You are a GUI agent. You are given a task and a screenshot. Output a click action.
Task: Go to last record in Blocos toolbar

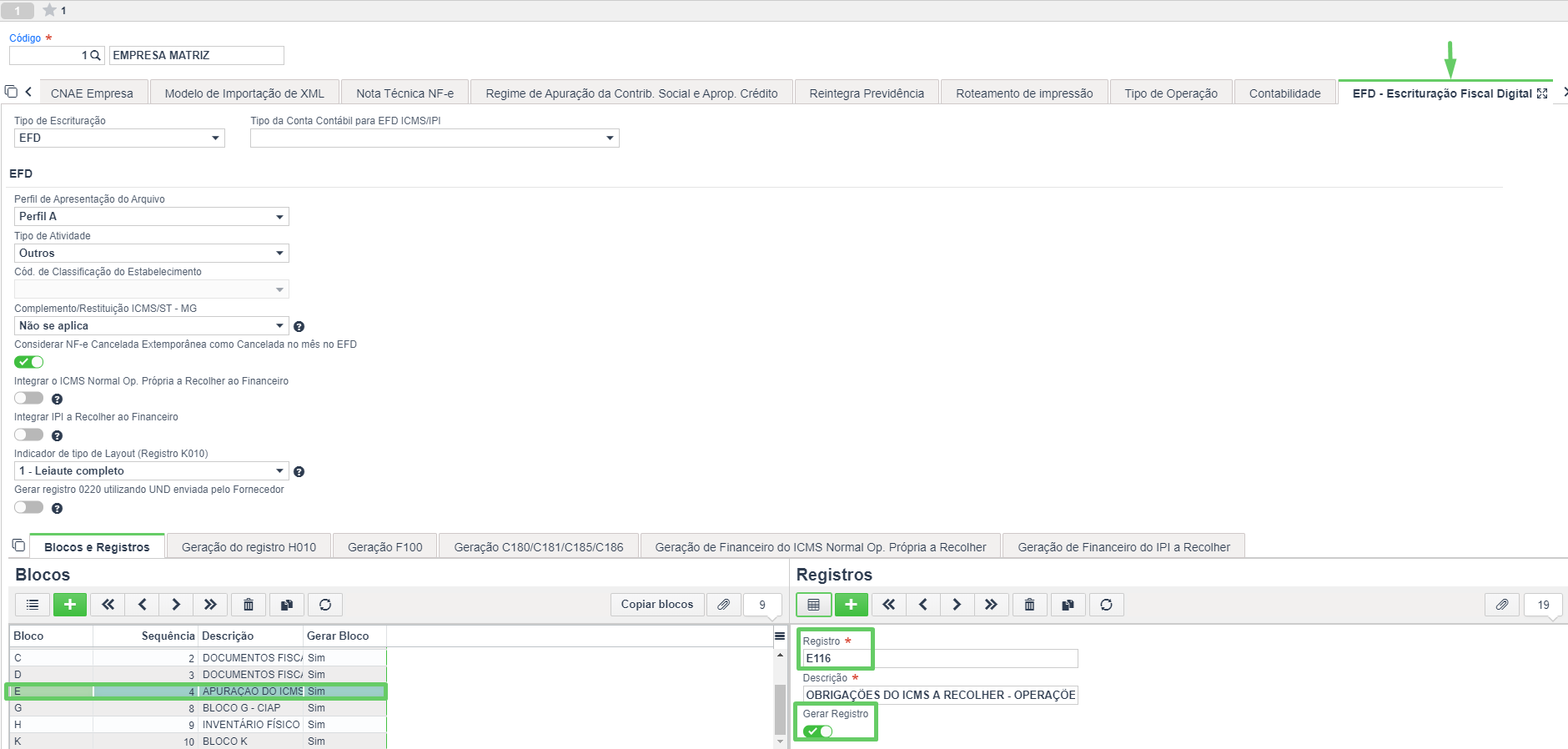pyautogui.click(x=210, y=605)
